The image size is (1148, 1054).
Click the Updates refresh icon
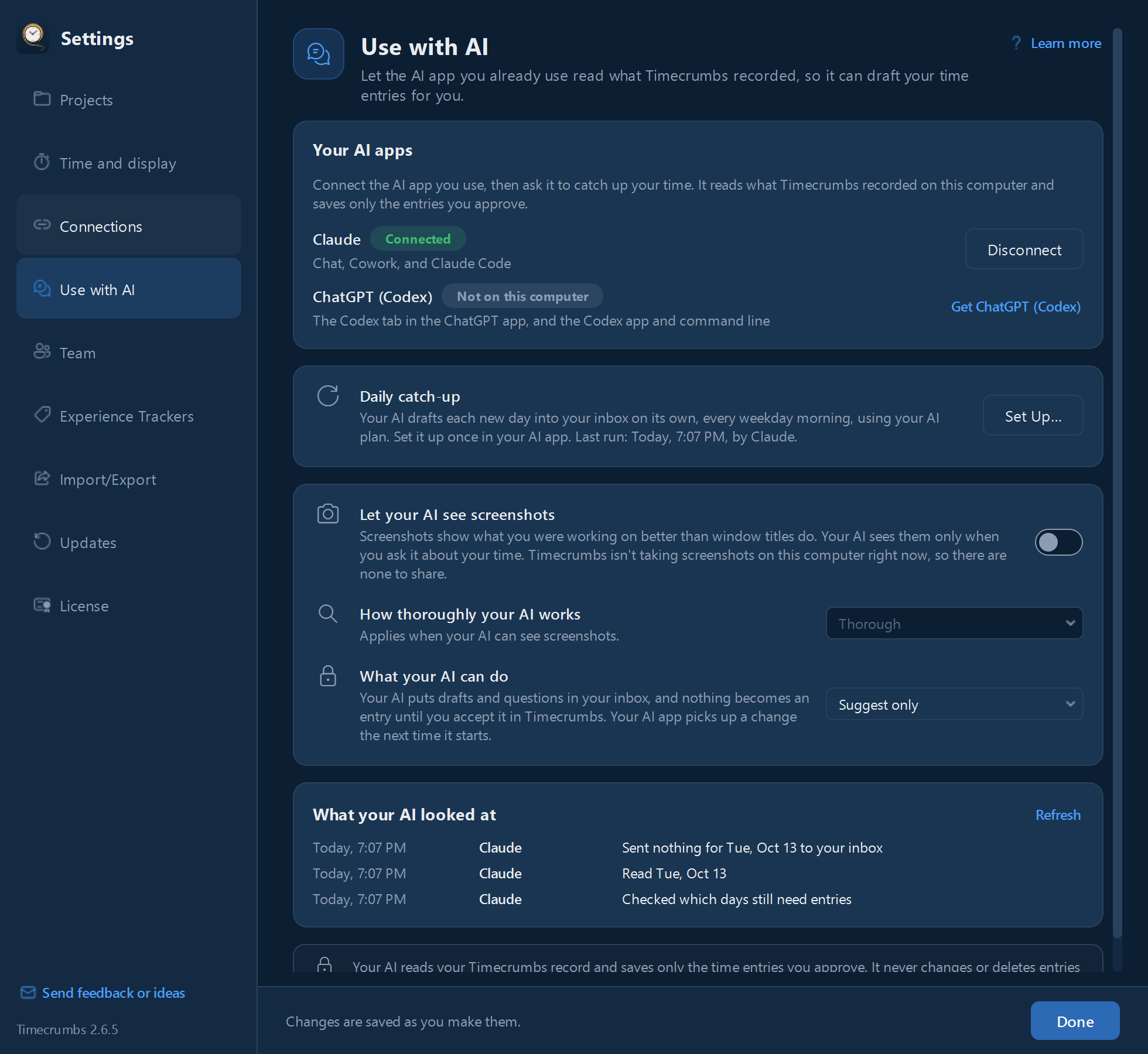pyautogui.click(x=42, y=541)
